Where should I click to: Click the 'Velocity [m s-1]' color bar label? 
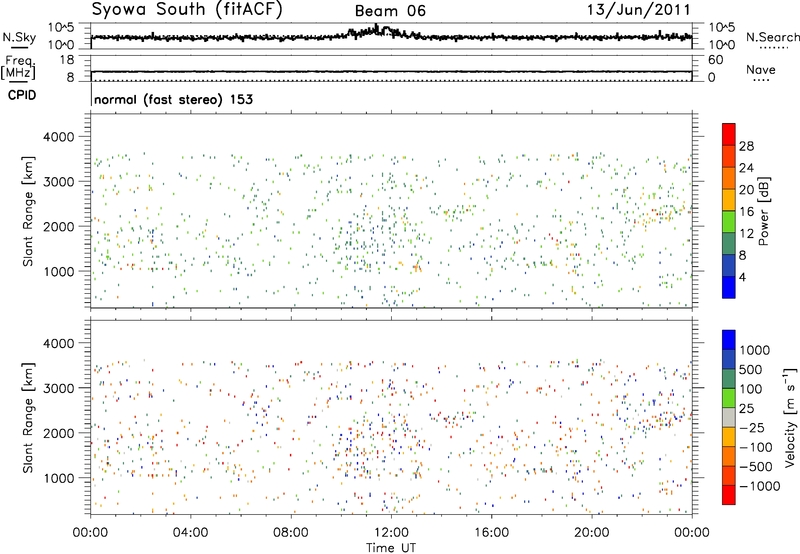[x=790, y=416]
